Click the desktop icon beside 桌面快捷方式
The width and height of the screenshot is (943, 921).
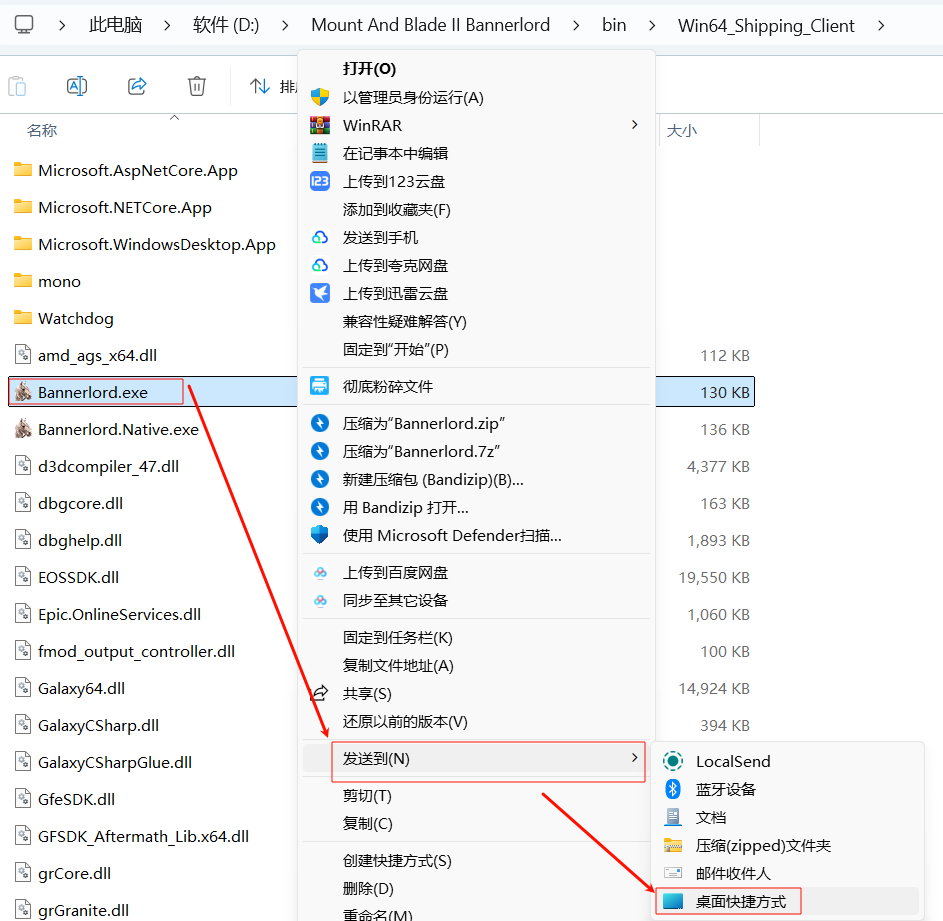(673, 901)
